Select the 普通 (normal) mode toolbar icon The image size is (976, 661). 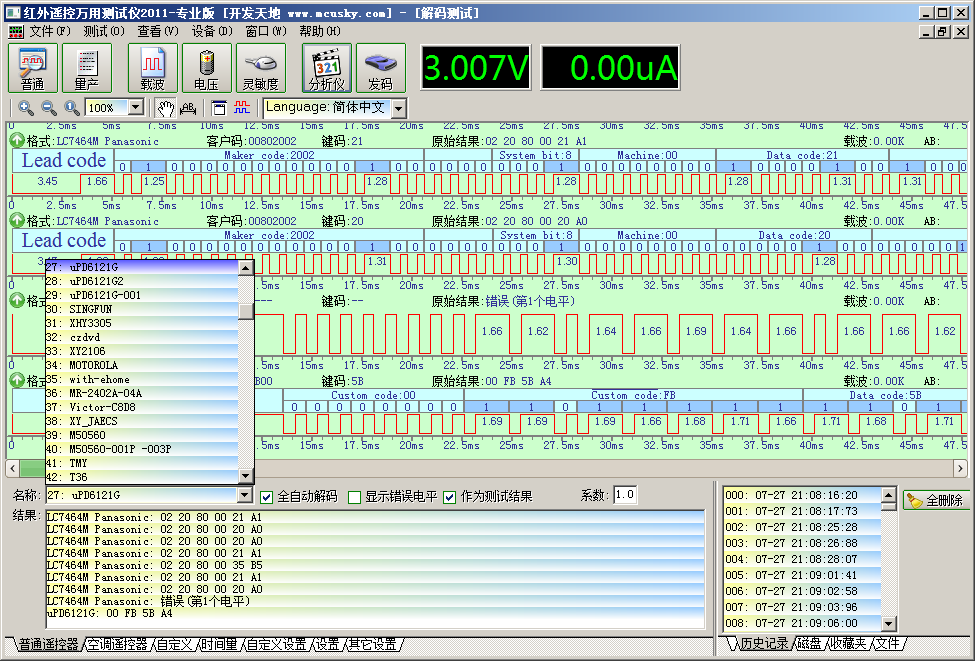pos(33,68)
